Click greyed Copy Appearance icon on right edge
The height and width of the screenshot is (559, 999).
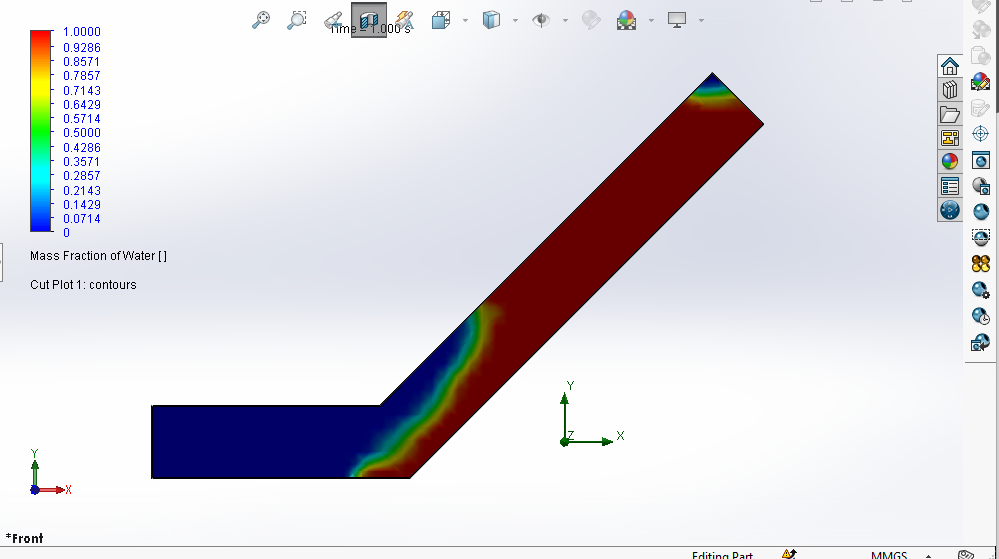981,29
